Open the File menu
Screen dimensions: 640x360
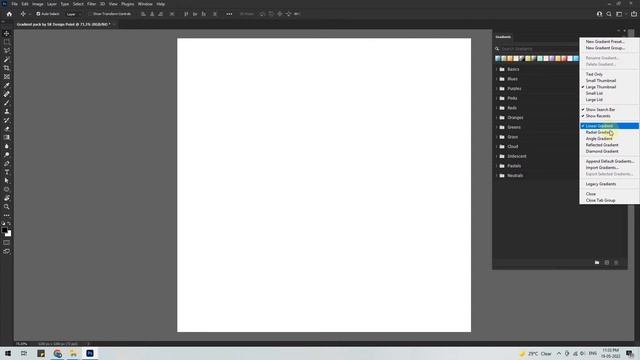pyautogui.click(x=14, y=4)
